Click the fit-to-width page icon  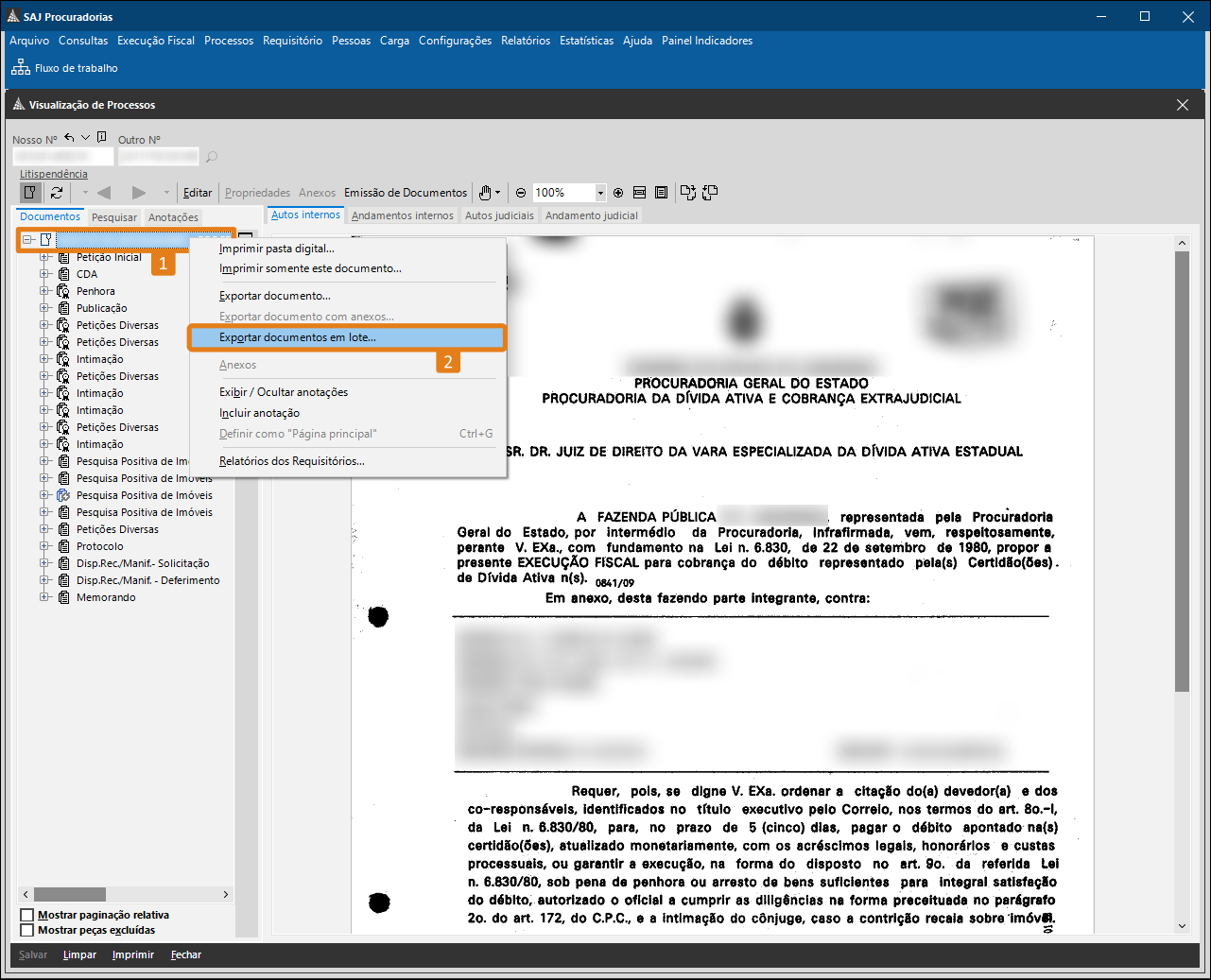[640, 193]
